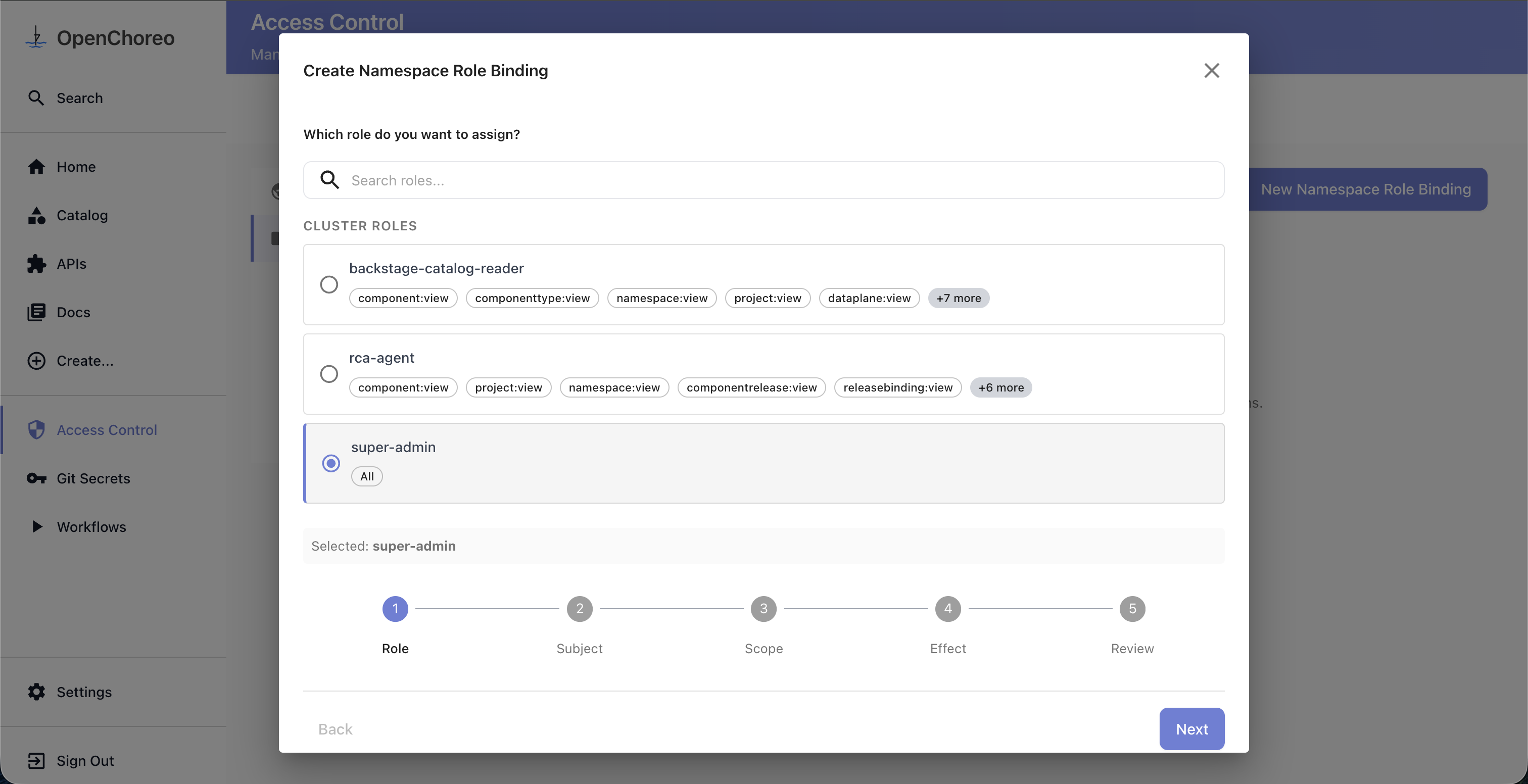Expand the +7 more permissions chip

coord(958,299)
